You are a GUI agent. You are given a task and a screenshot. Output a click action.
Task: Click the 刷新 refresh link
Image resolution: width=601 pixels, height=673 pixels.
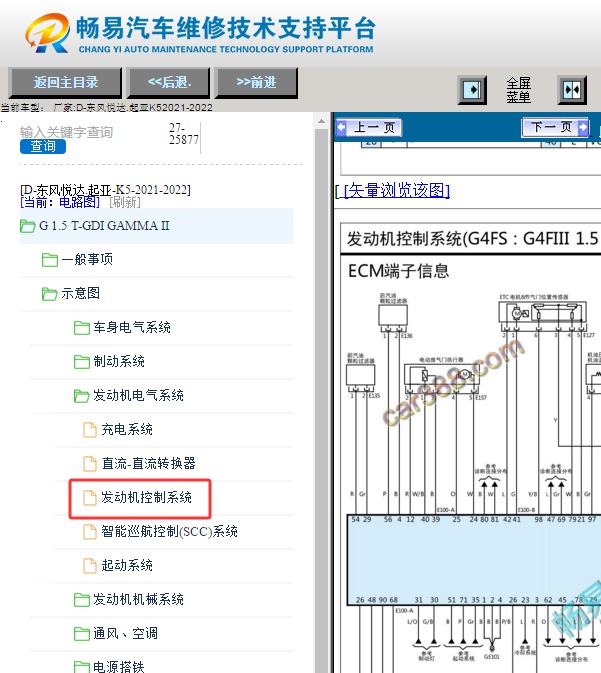[125, 202]
